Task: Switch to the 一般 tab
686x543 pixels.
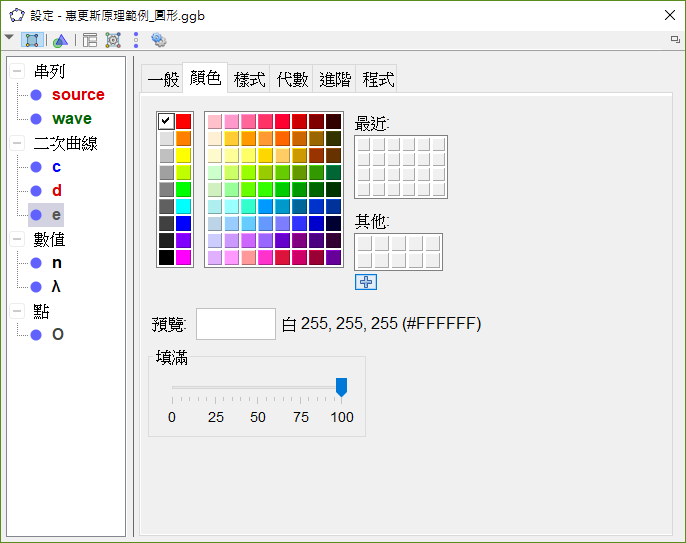Action: tap(162, 79)
